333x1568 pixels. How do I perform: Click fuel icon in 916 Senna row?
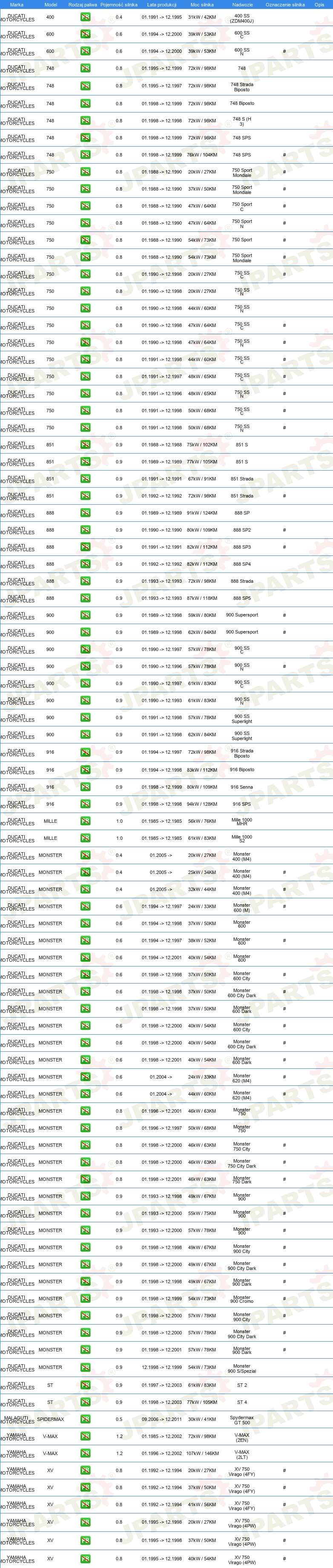pyautogui.click(x=85, y=787)
